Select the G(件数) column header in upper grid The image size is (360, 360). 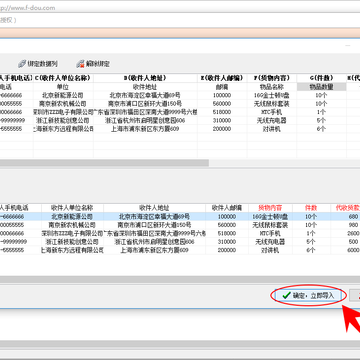321,78
